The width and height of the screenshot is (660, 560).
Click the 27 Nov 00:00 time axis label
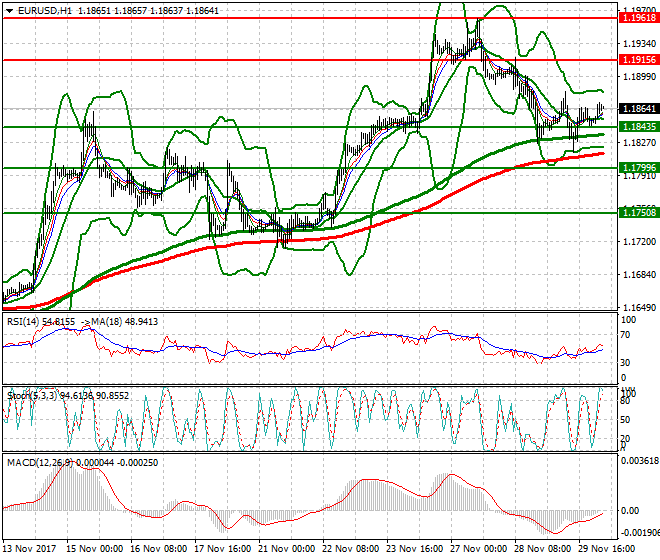[479, 549]
